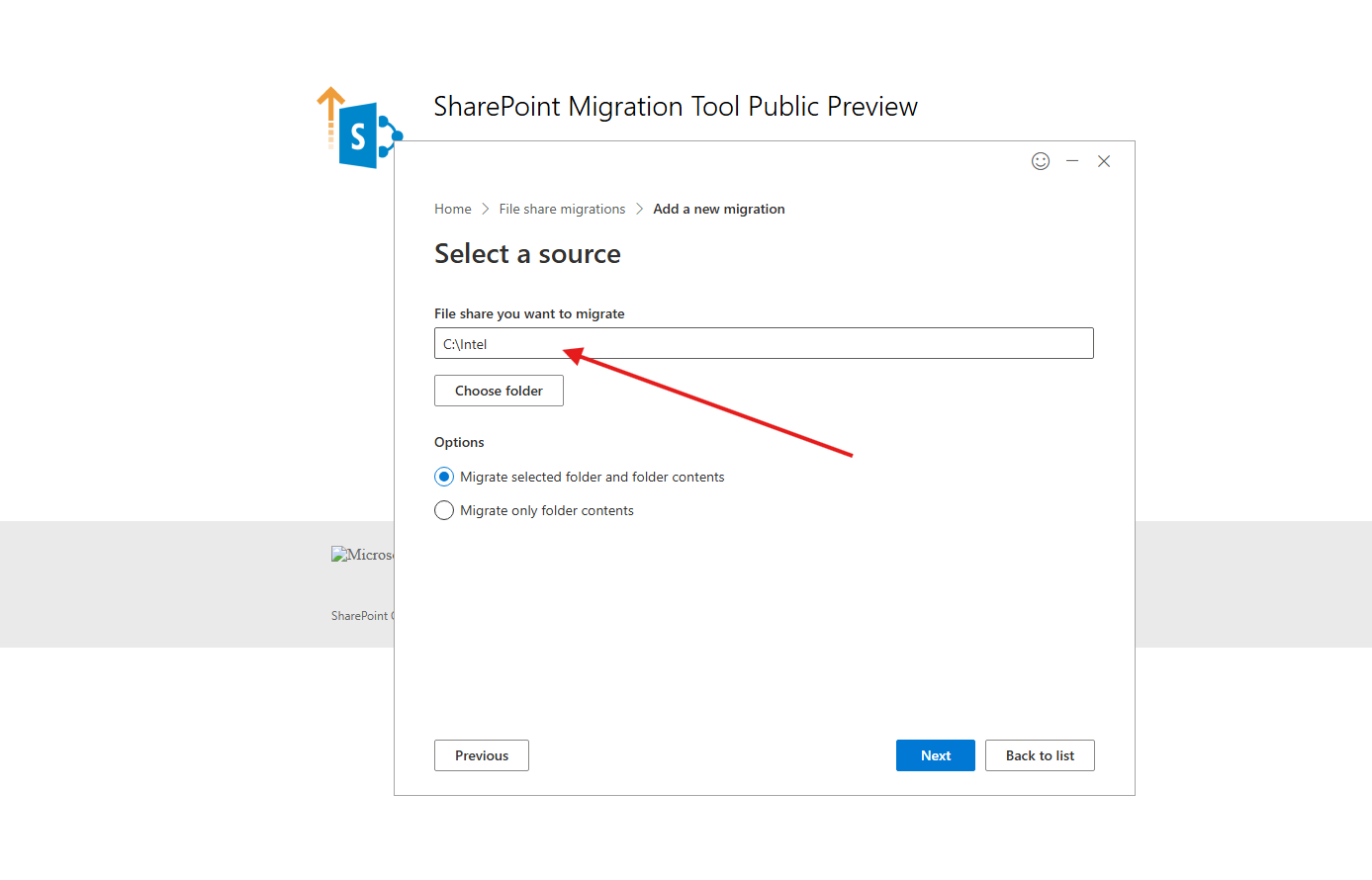
Task: Click the broken Microsoft image in footer
Action: 362,555
